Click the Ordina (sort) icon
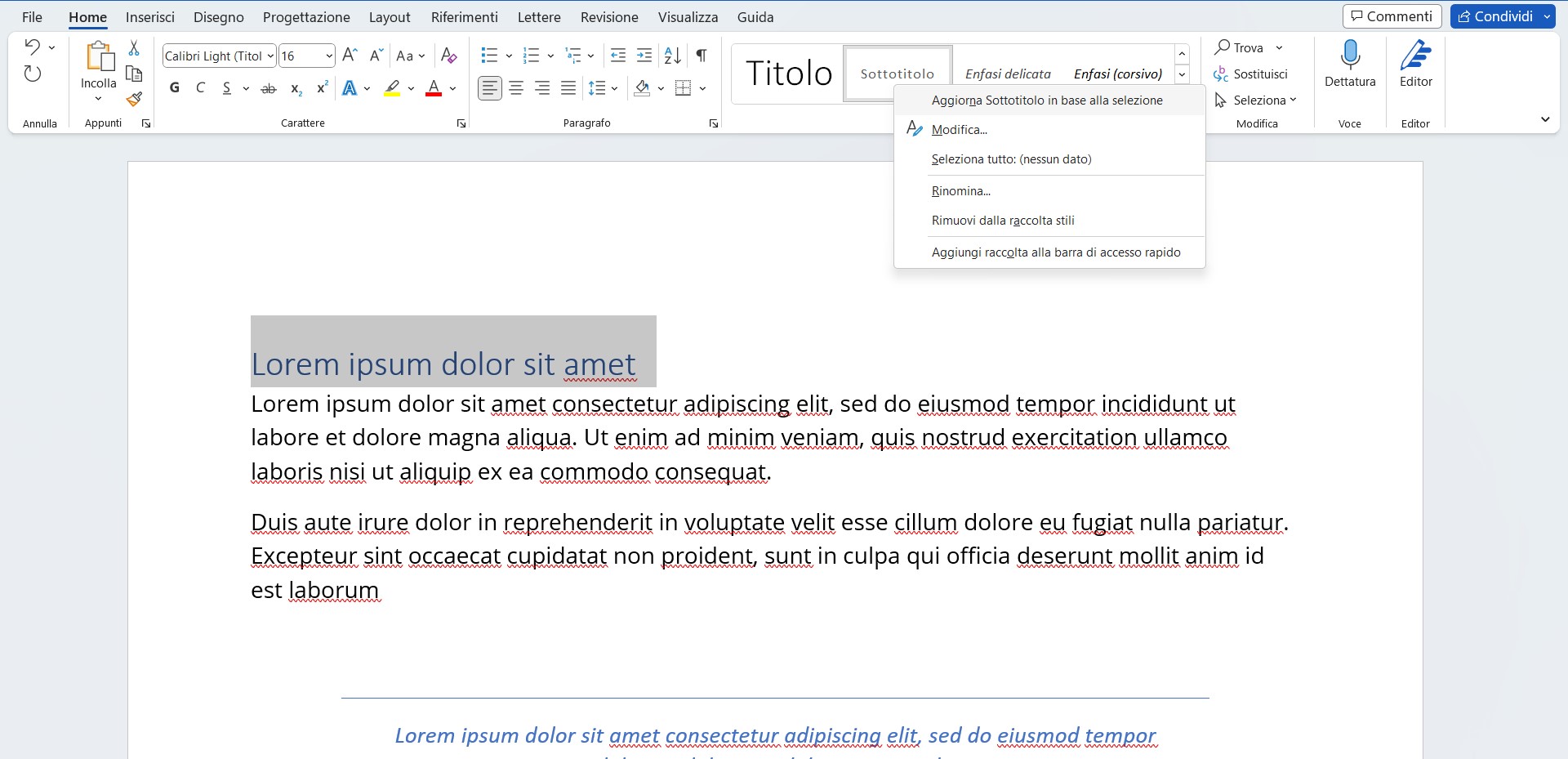Screen dimensions: 1568x759 tap(672, 56)
